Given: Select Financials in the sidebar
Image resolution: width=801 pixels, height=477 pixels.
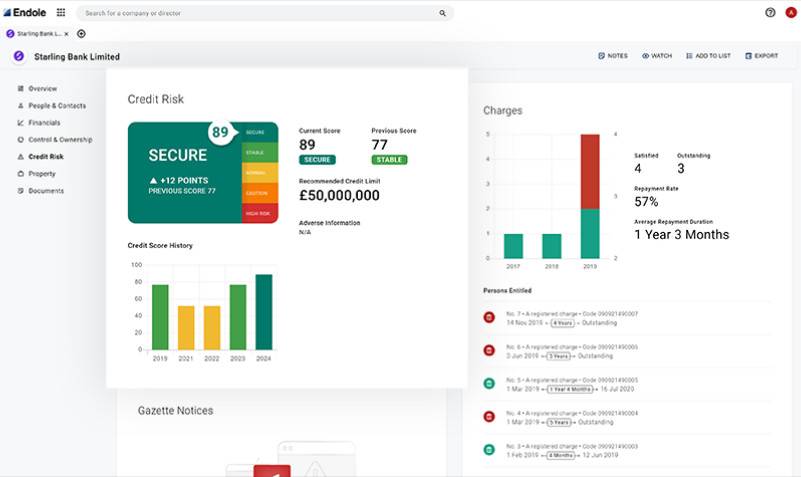Looking at the screenshot, I should click(x=44, y=123).
